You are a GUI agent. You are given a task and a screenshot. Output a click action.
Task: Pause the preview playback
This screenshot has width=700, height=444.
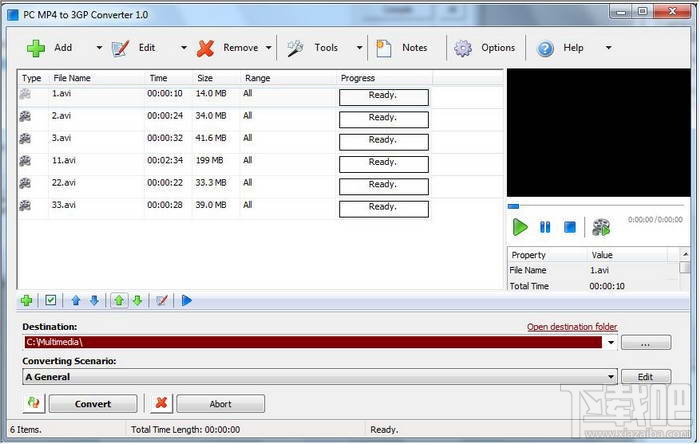click(x=545, y=227)
